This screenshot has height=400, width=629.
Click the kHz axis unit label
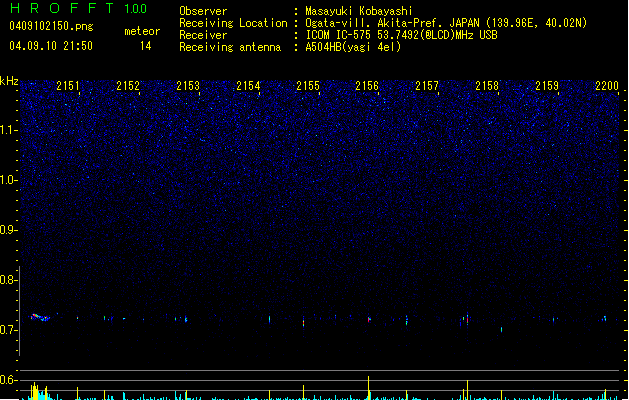click(x=9, y=81)
